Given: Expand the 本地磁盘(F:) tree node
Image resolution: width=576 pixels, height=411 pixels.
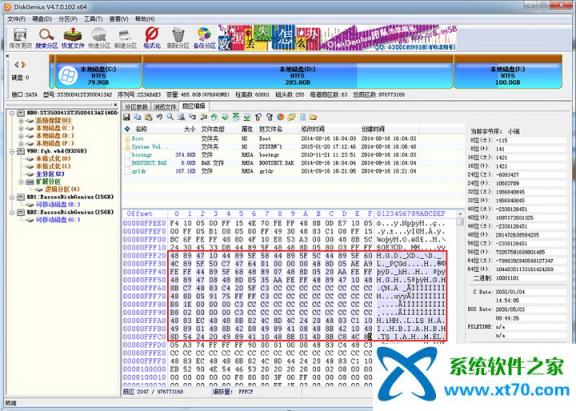Looking at the screenshot, I should (21, 143).
